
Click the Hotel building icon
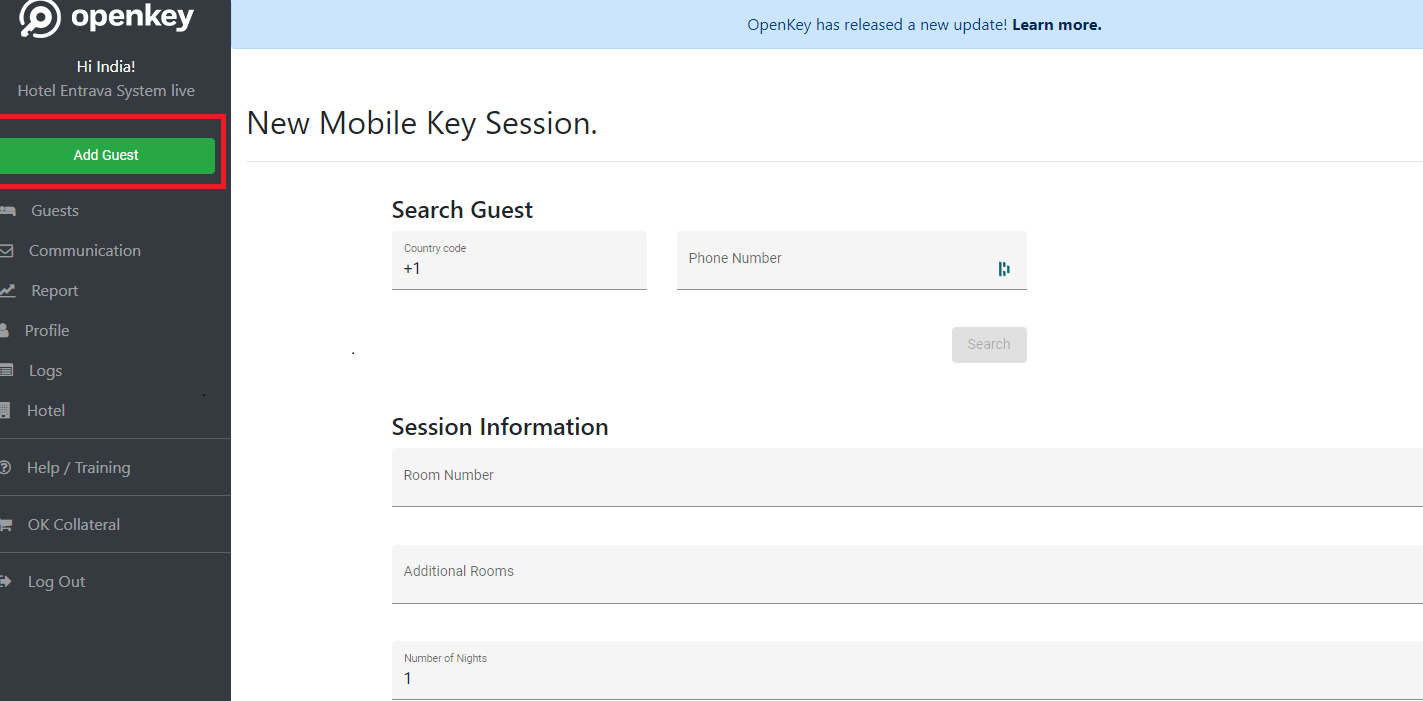8,410
